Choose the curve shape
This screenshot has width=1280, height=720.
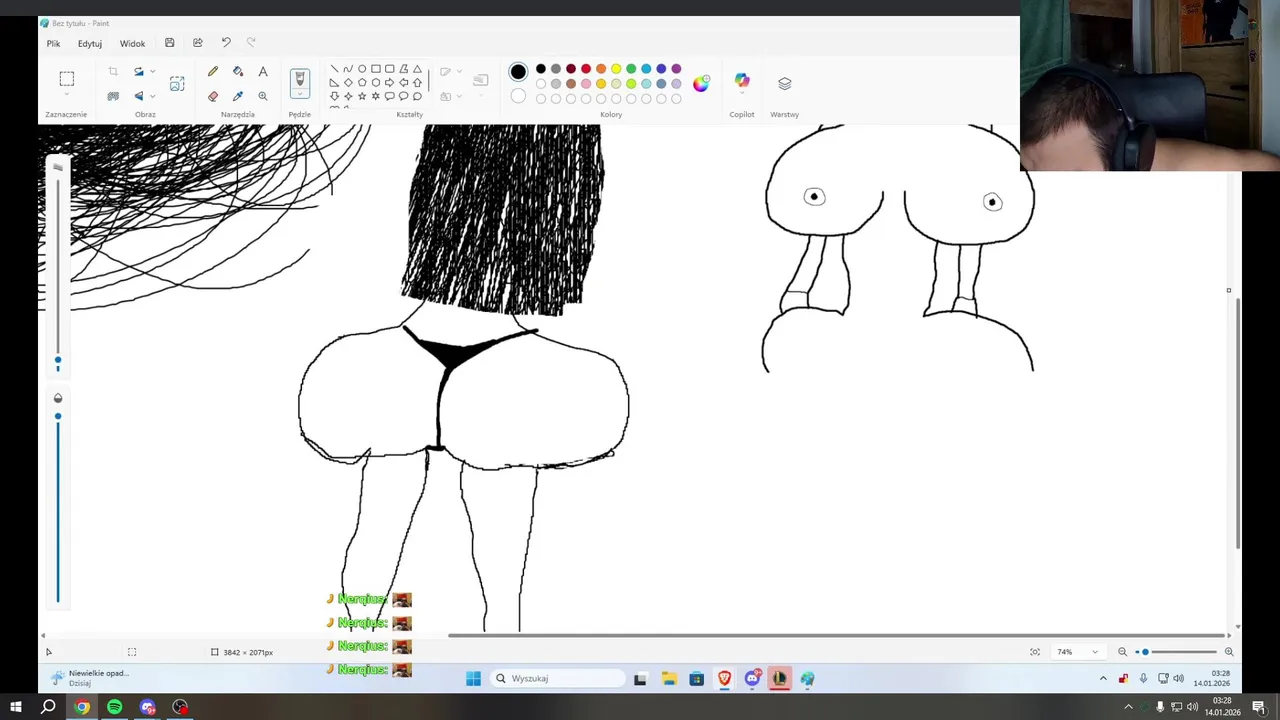[x=348, y=69]
